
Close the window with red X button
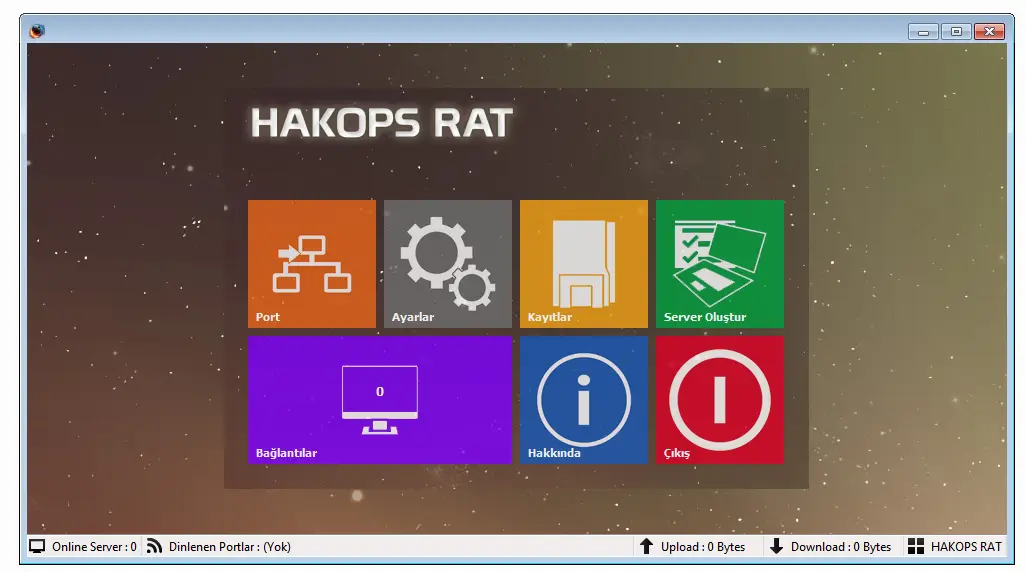tap(989, 31)
